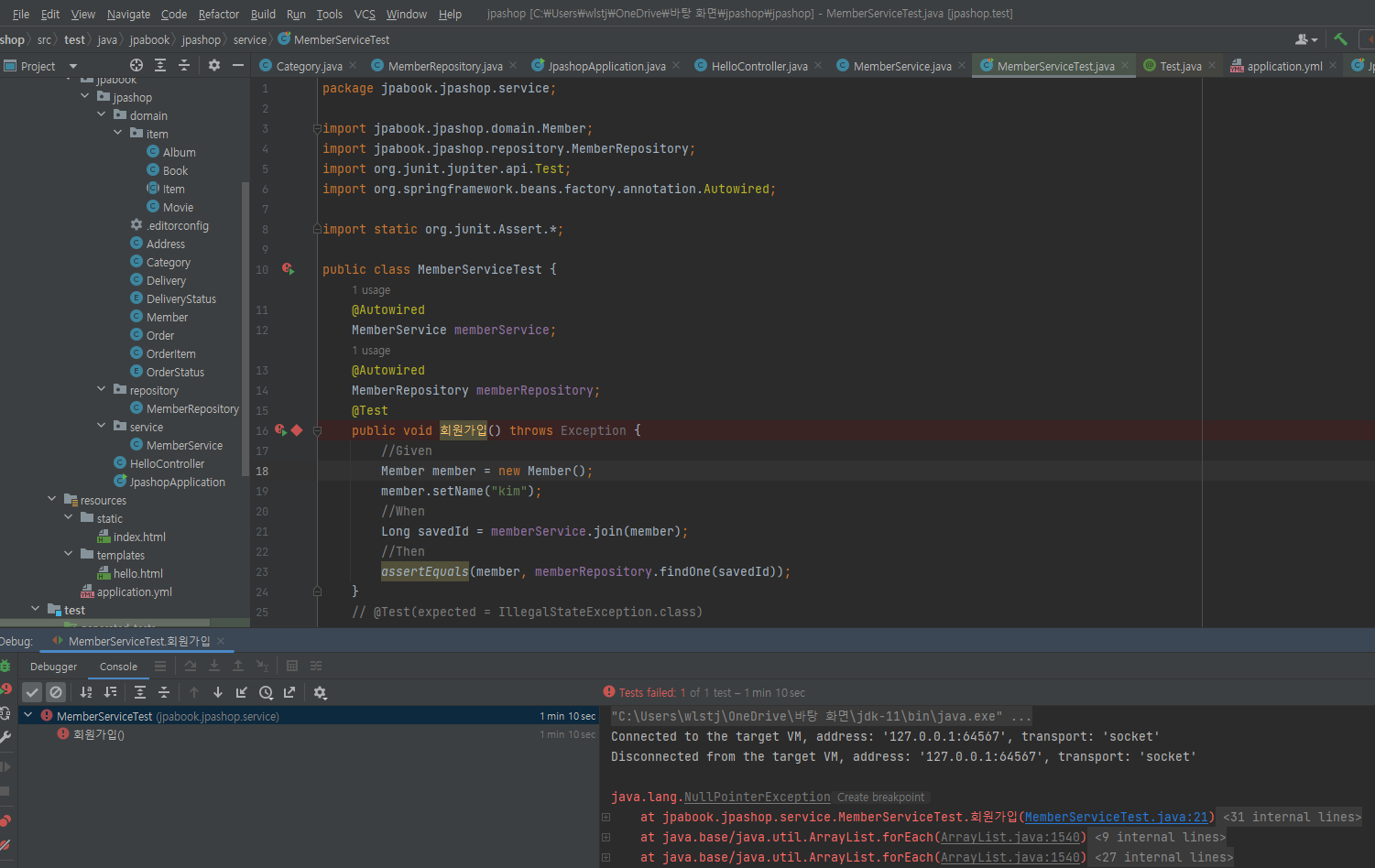Switch to the Console tab

coord(118,667)
